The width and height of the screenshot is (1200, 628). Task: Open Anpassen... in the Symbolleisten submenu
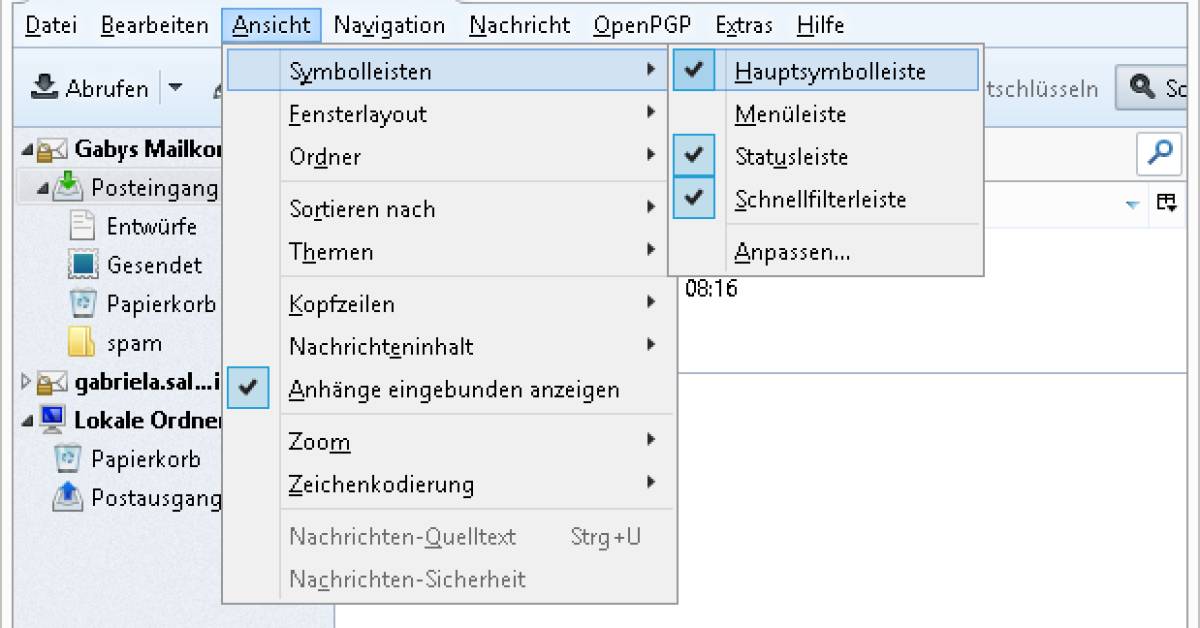pyautogui.click(x=824, y=252)
